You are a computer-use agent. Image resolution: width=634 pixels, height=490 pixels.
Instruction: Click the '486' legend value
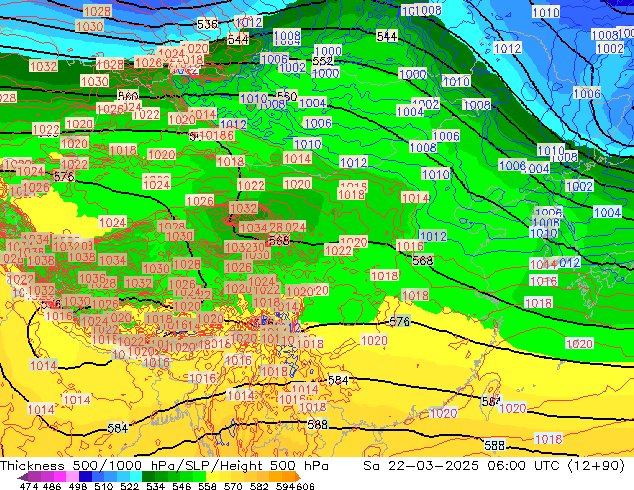[x=52, y=486]
